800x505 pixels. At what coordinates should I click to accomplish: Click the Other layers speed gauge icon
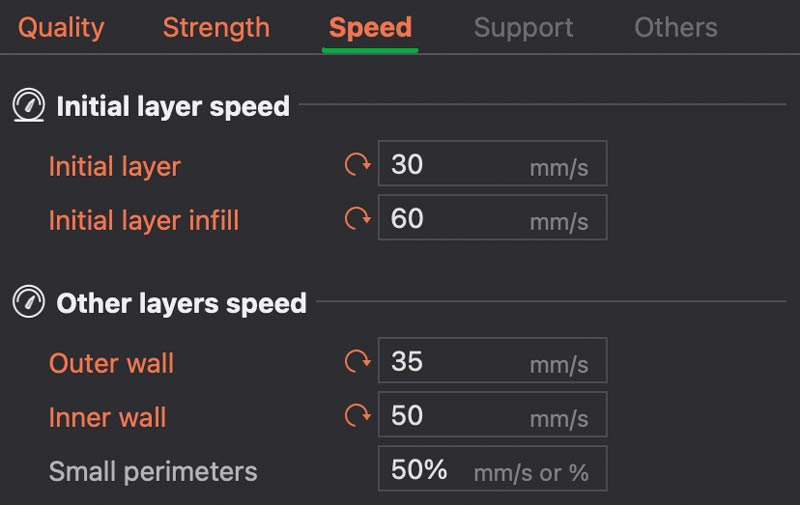28,302
